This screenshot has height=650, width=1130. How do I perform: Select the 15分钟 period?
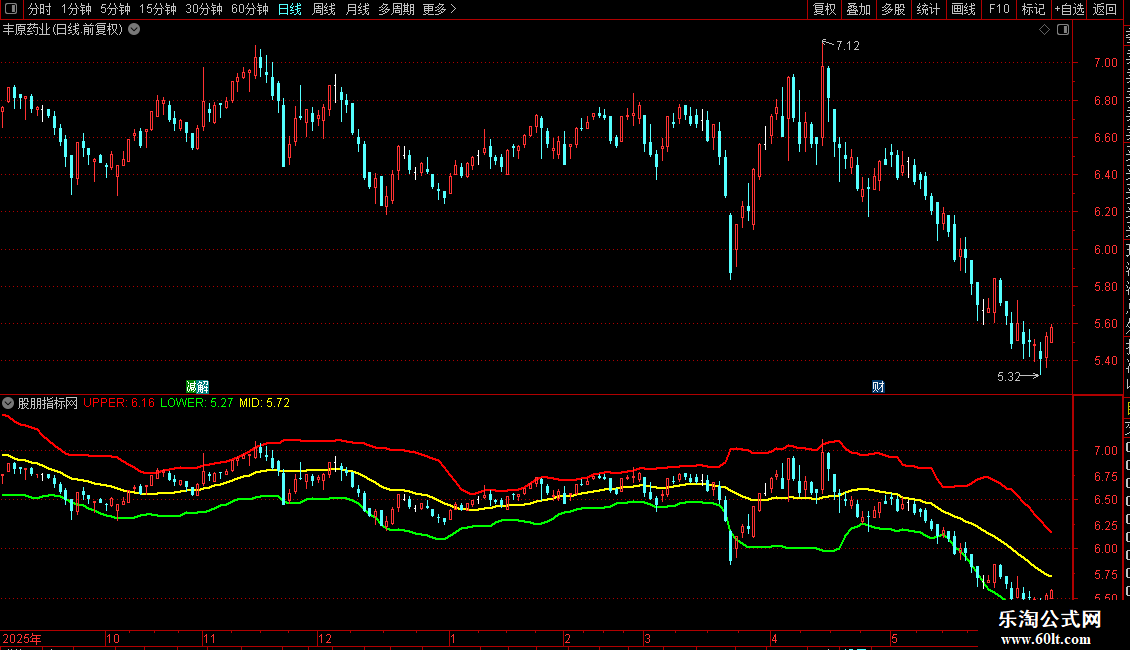click(157, 9)
